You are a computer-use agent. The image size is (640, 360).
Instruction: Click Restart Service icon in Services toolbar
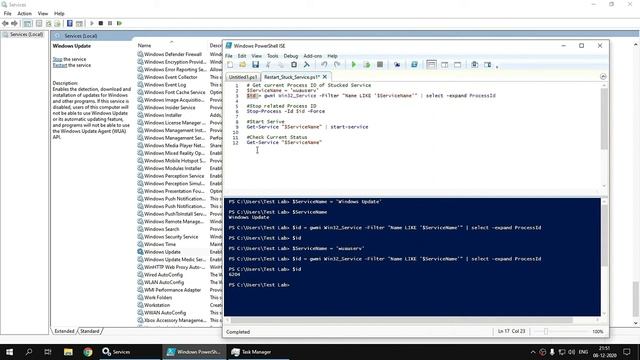pyautogui.click(x=119, y=23)
